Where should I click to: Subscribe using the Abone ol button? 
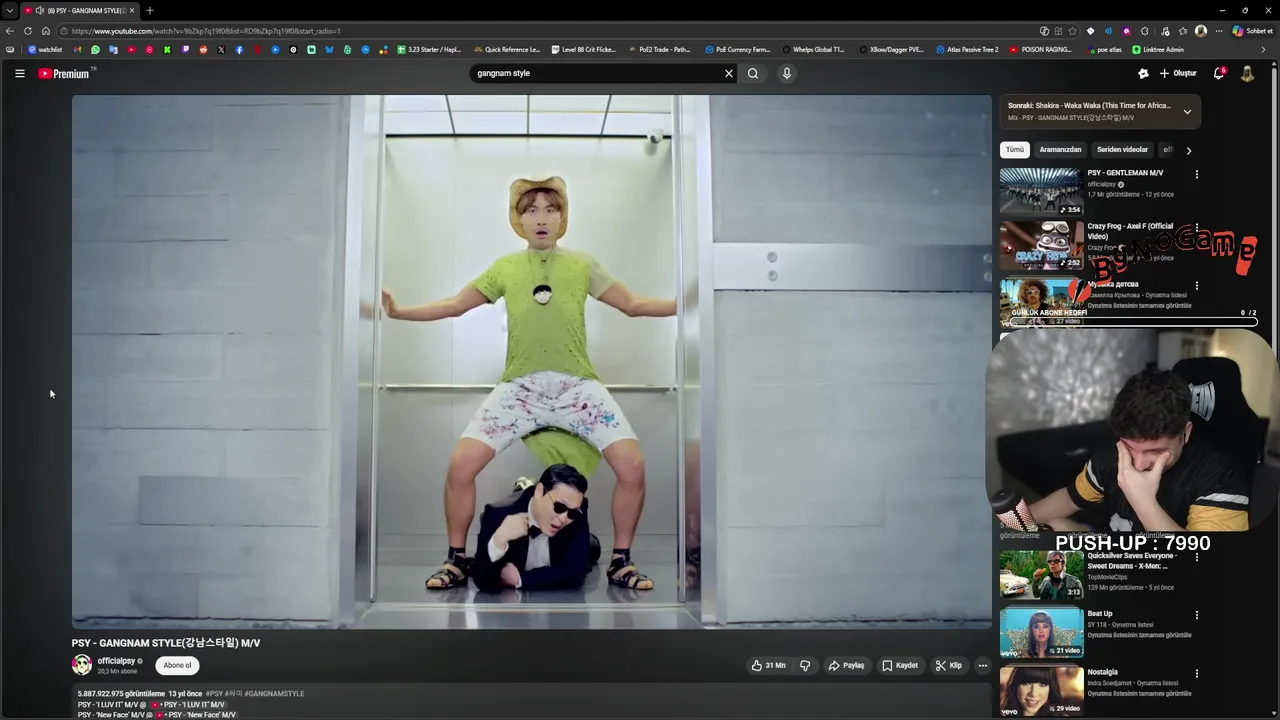tap(177, 665)
